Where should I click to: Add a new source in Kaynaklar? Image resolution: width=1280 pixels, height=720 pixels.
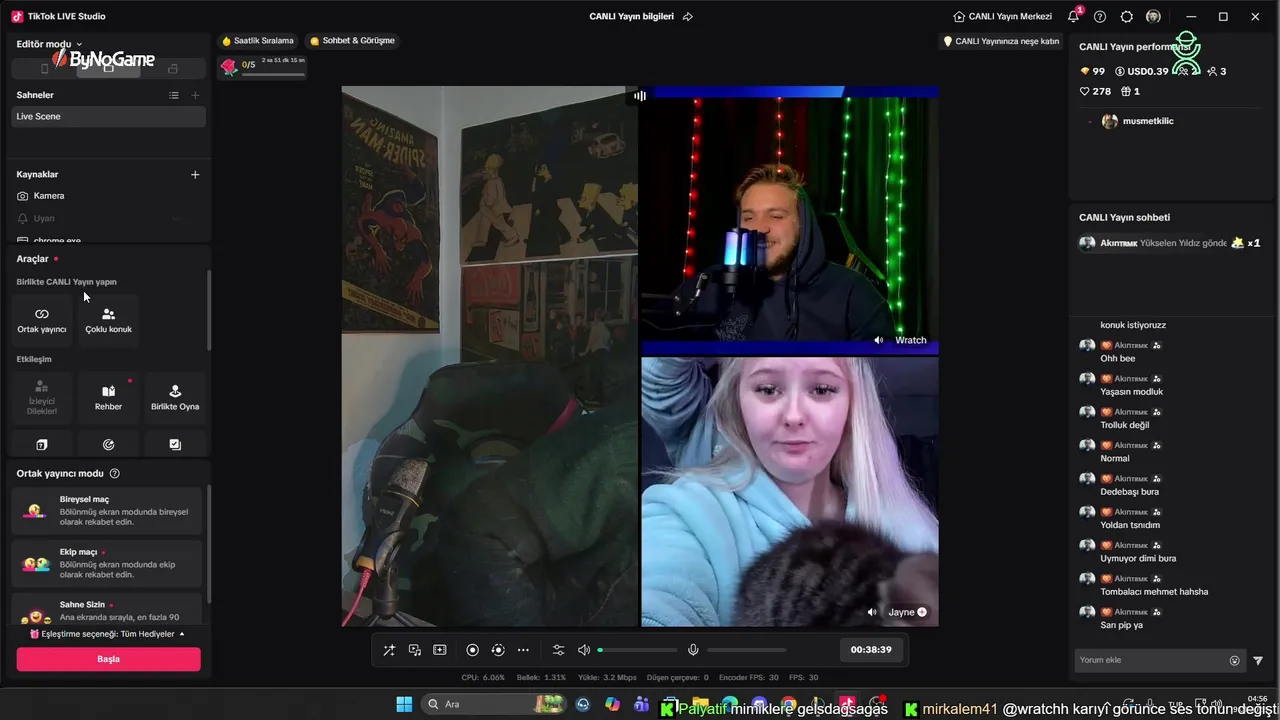[x=195, y=174]
